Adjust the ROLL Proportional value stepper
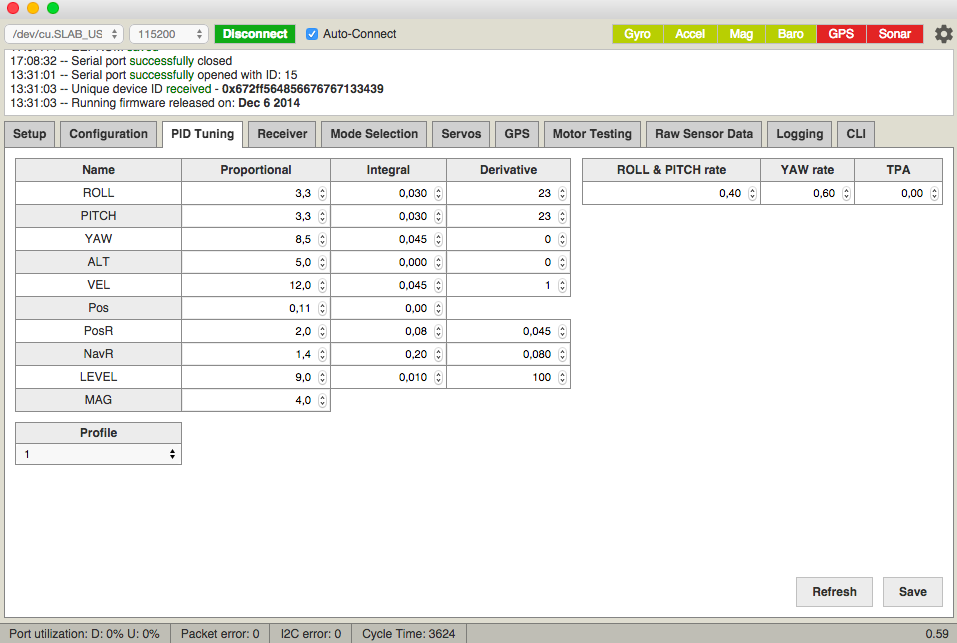Screen dimensions: 957x643 322,194
